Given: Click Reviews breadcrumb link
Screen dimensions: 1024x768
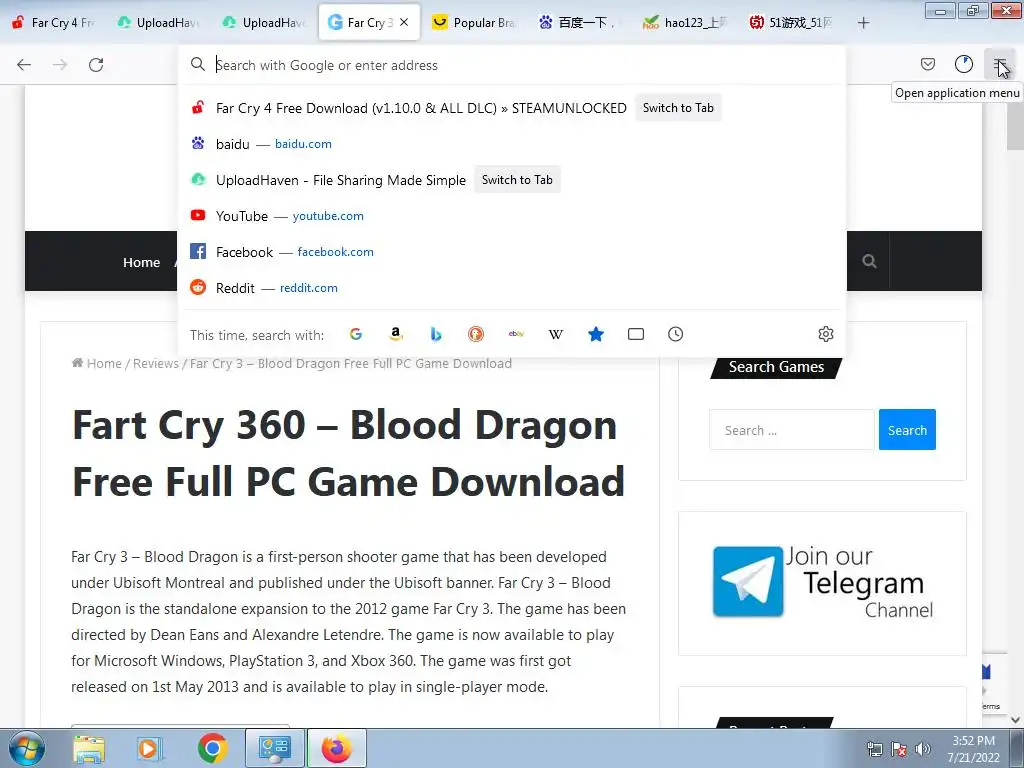Looking at the screenshot, I should pos(155,364).
